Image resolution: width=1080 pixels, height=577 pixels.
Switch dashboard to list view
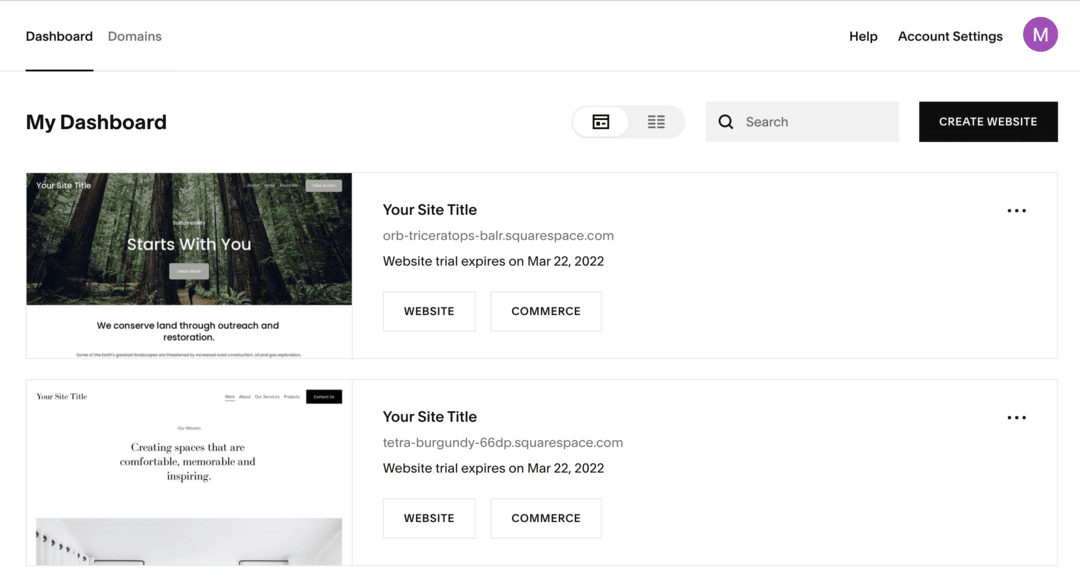[656, 121]
